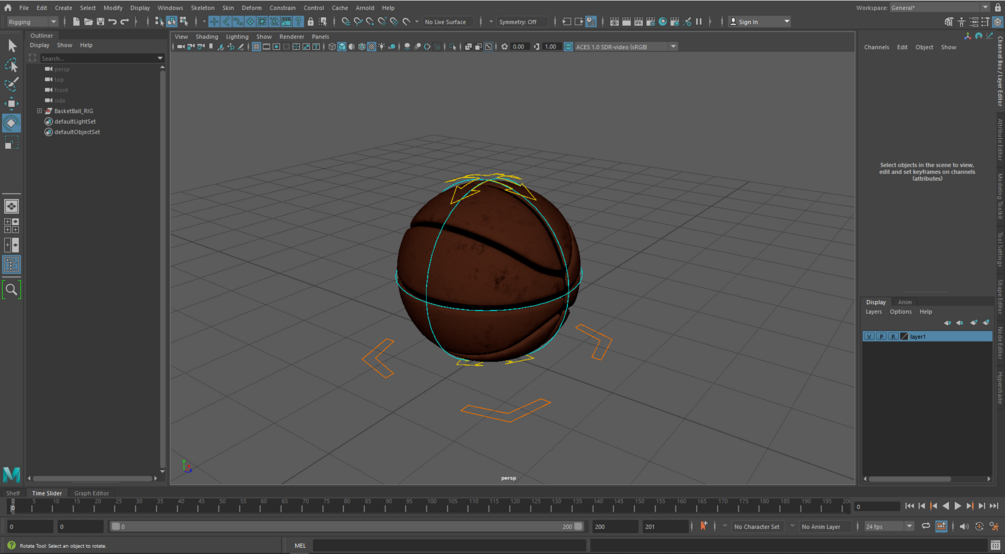The height and width of the screenshot is (554, 1005).
Task: Open the search magnifier in toolbox
Action: click(x=12, y=290)
